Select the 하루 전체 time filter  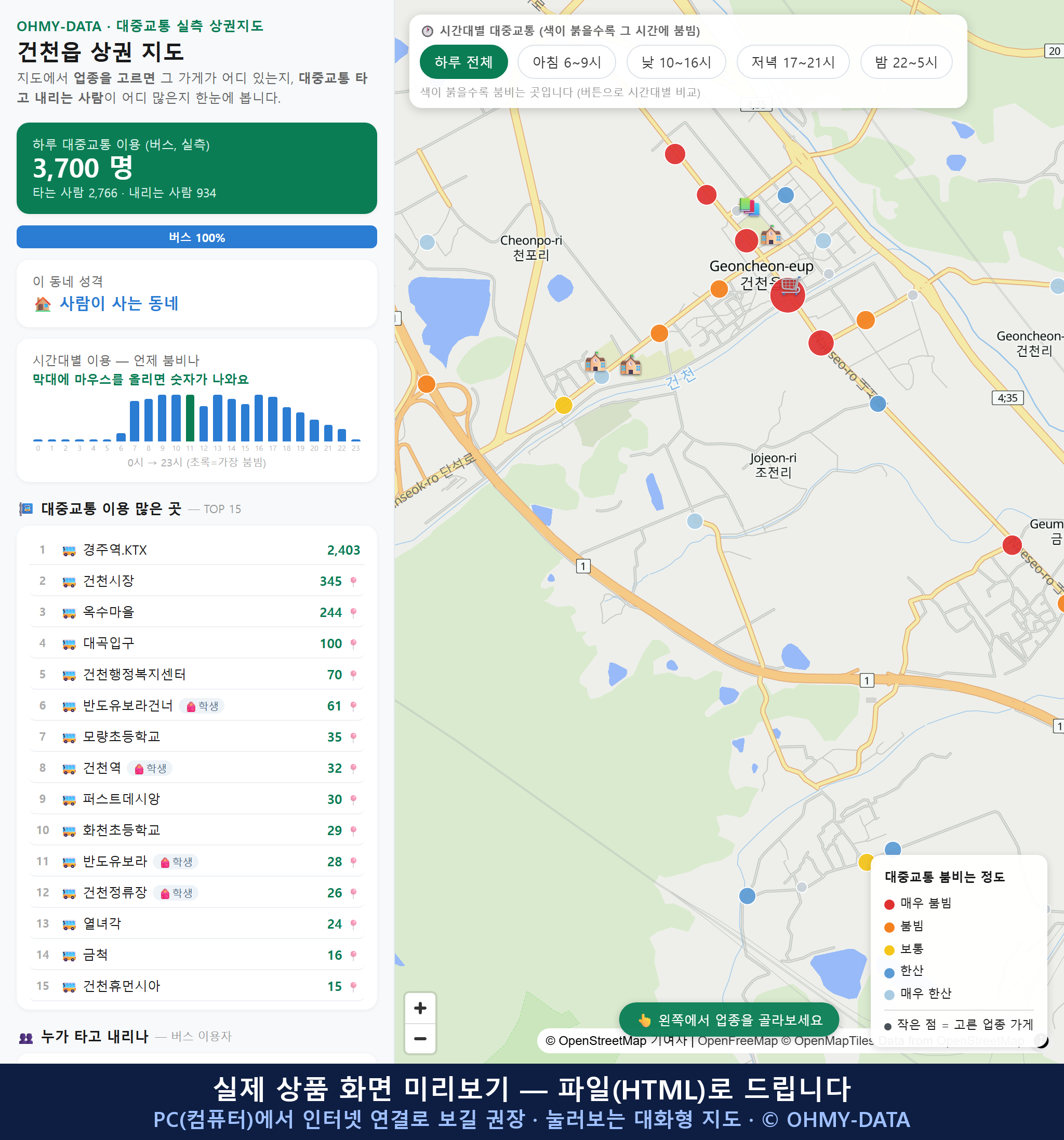(x=463, y=62)
